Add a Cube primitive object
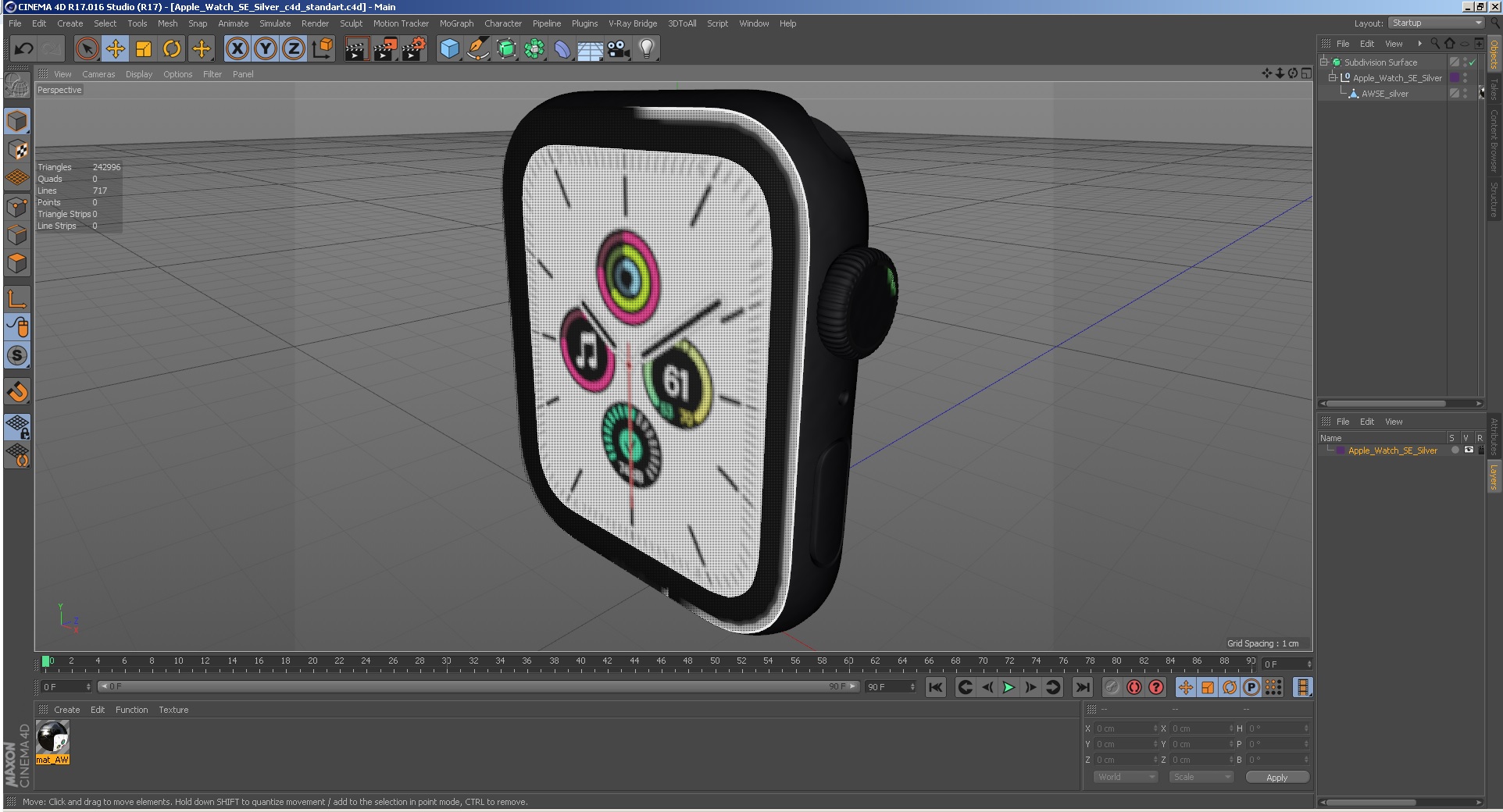The image size is (1503, 812). [450, 49]
